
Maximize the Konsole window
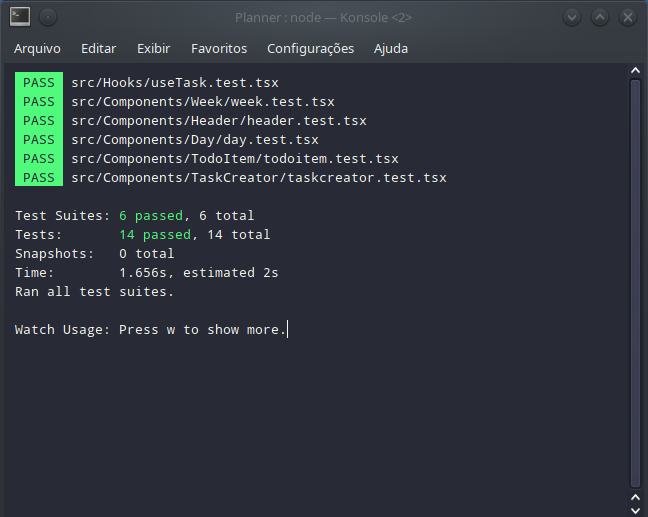coord(600,17)
